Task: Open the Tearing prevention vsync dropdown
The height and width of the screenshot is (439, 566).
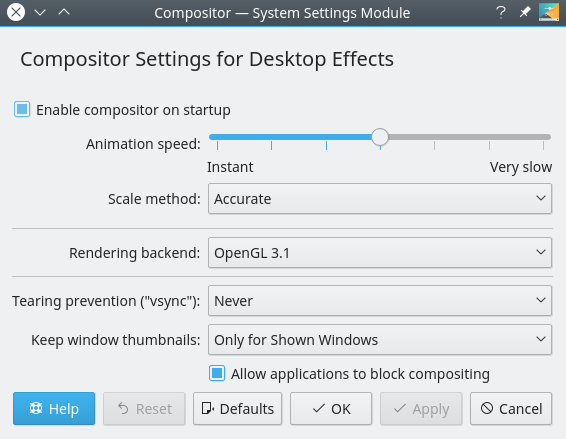Action: click(380, 301)
